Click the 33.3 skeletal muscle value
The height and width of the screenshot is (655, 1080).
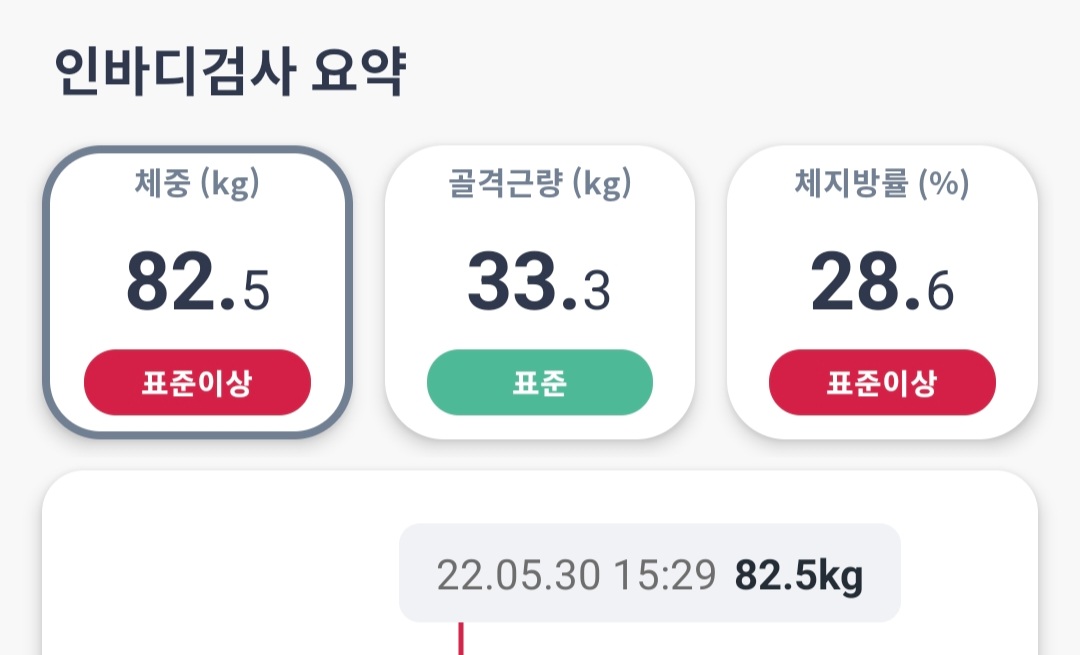tap(539, 283)
